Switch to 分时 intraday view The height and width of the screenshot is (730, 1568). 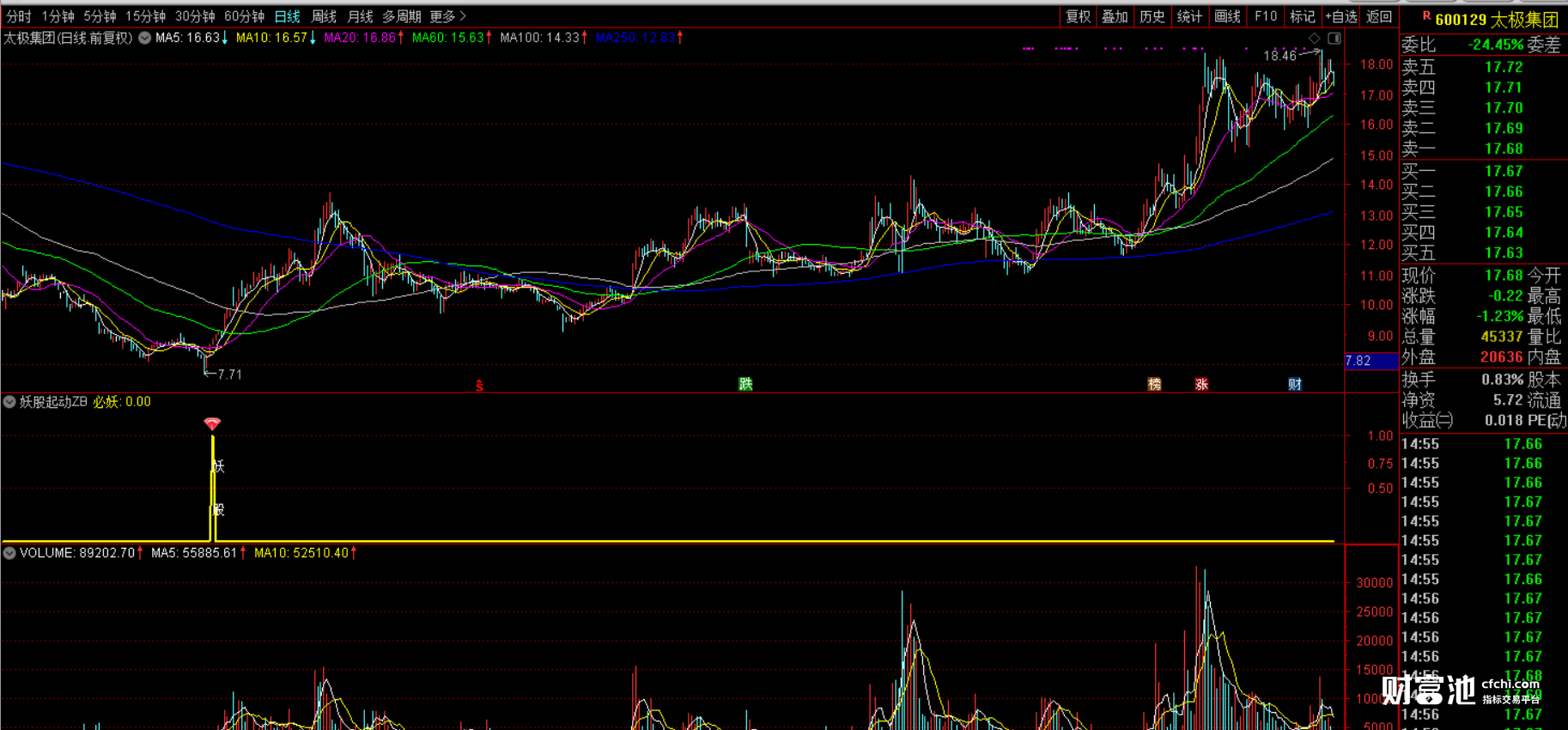pyautogui.click(x=18, y=16)
